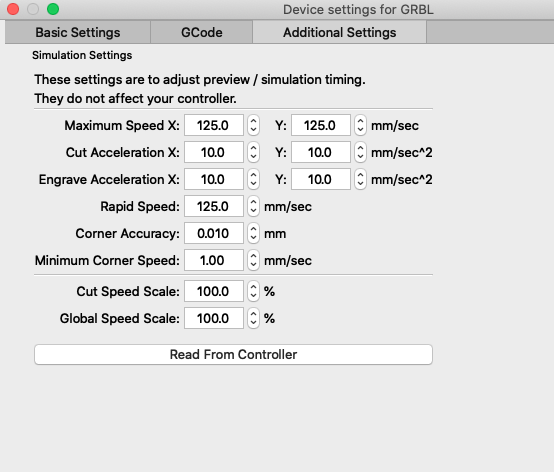Click the Maximum Speed X input field

click(x=214, y=125)
